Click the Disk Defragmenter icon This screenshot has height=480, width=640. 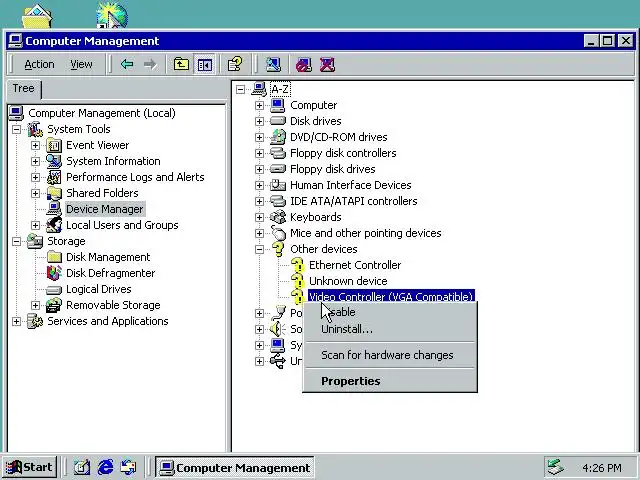(x=54, y=273)
